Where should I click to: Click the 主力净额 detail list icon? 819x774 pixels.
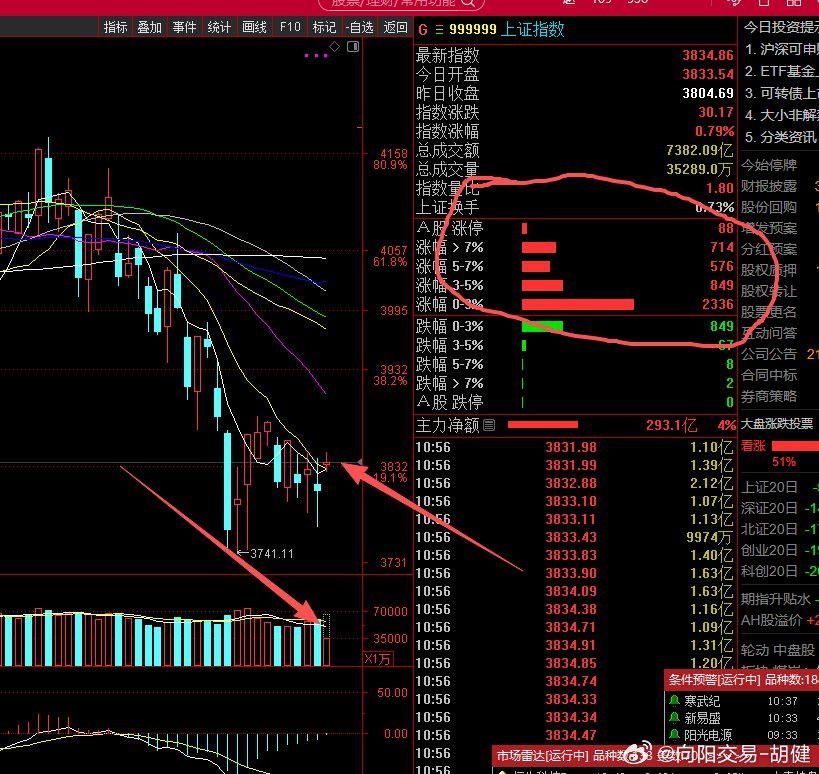point(489,425)
